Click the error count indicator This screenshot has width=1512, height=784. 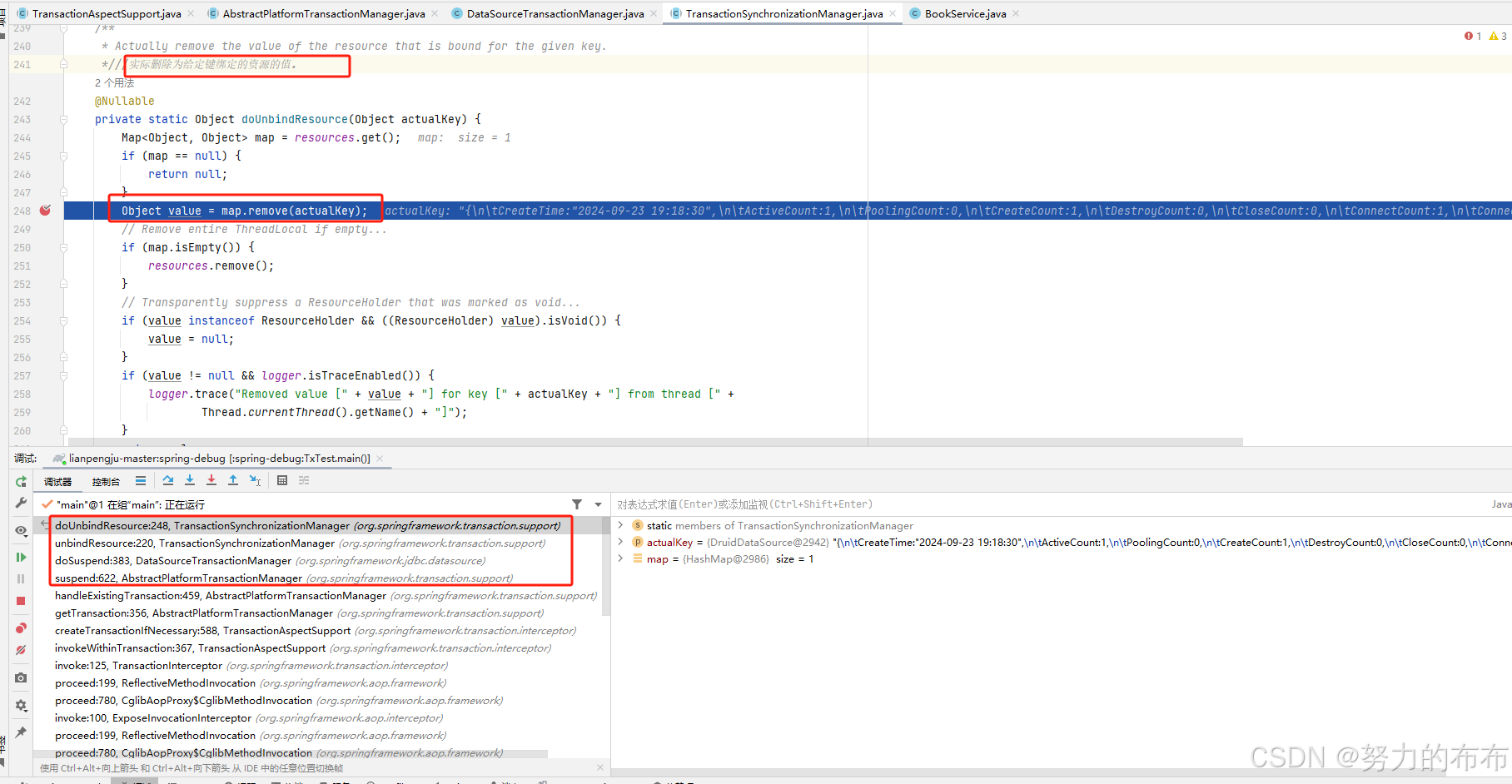[1472, 36]
